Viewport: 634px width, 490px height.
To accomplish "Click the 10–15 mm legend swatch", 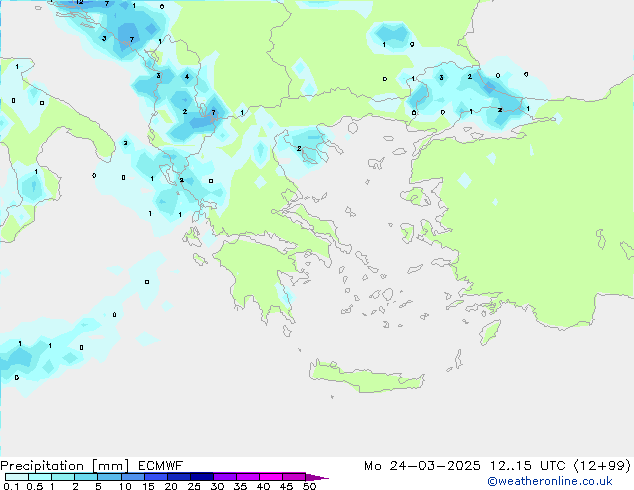I will 132,477.
